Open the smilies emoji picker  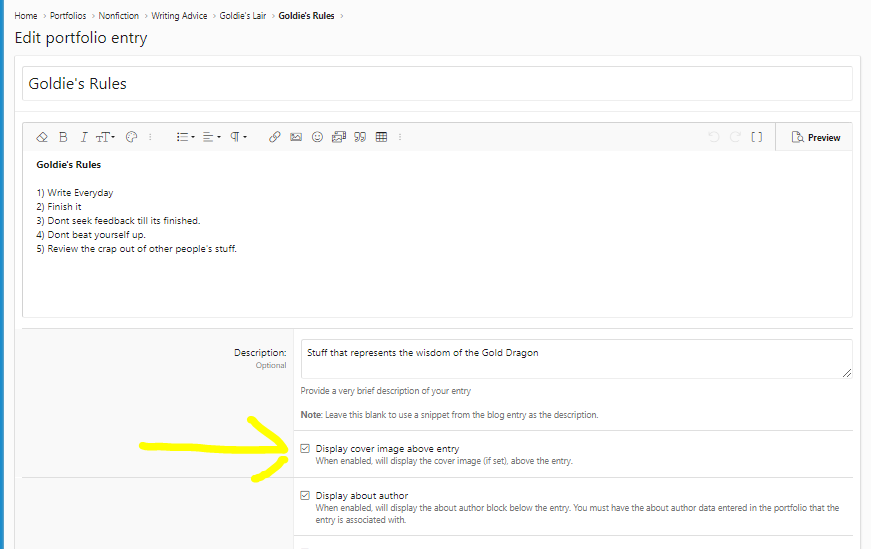pyautogui.click(x=317, y=137)
